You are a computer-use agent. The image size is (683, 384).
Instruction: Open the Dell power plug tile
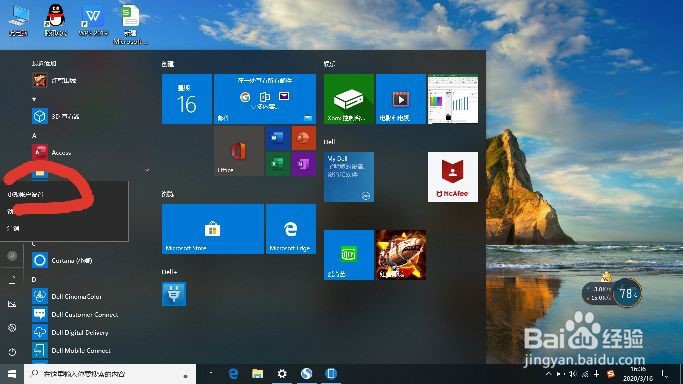174,294
